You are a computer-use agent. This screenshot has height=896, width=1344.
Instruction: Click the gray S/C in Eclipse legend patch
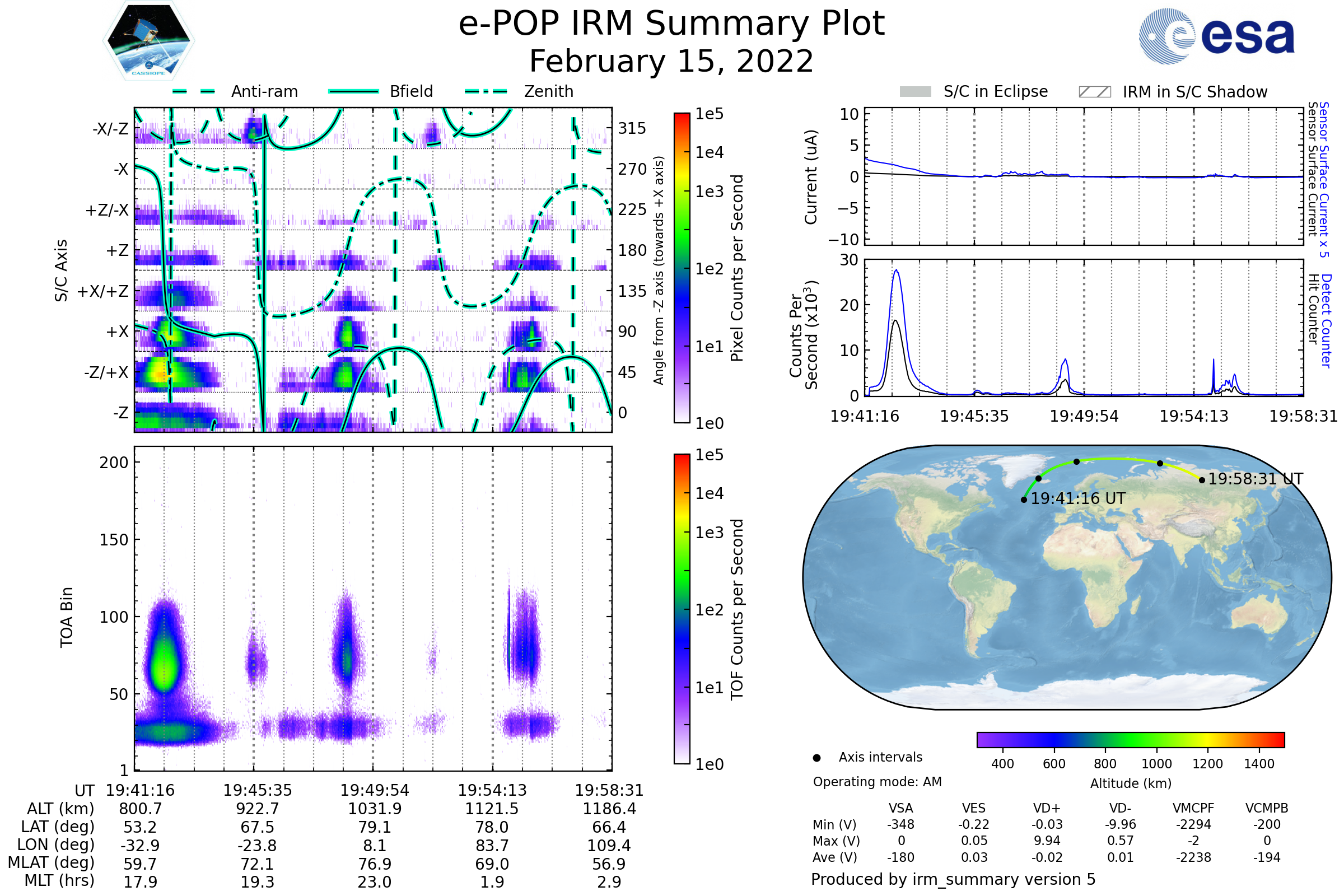click(915, 92)
